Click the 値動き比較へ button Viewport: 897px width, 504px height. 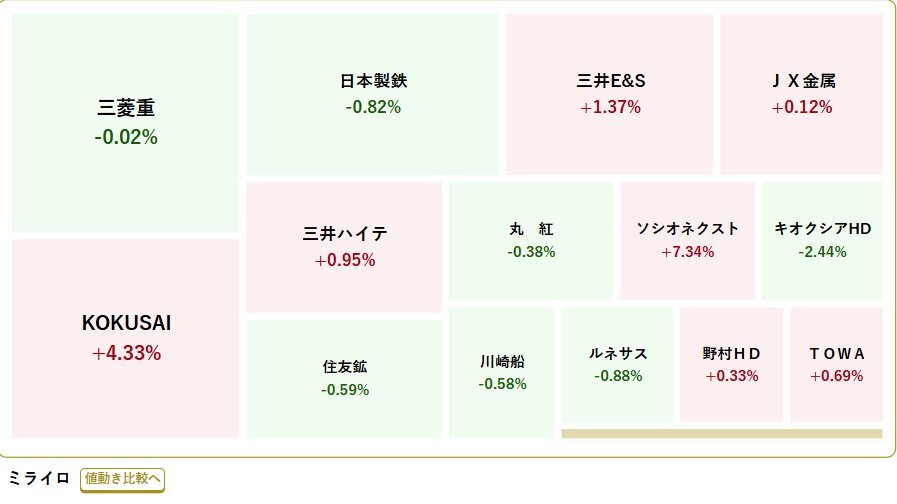(122, 479)
